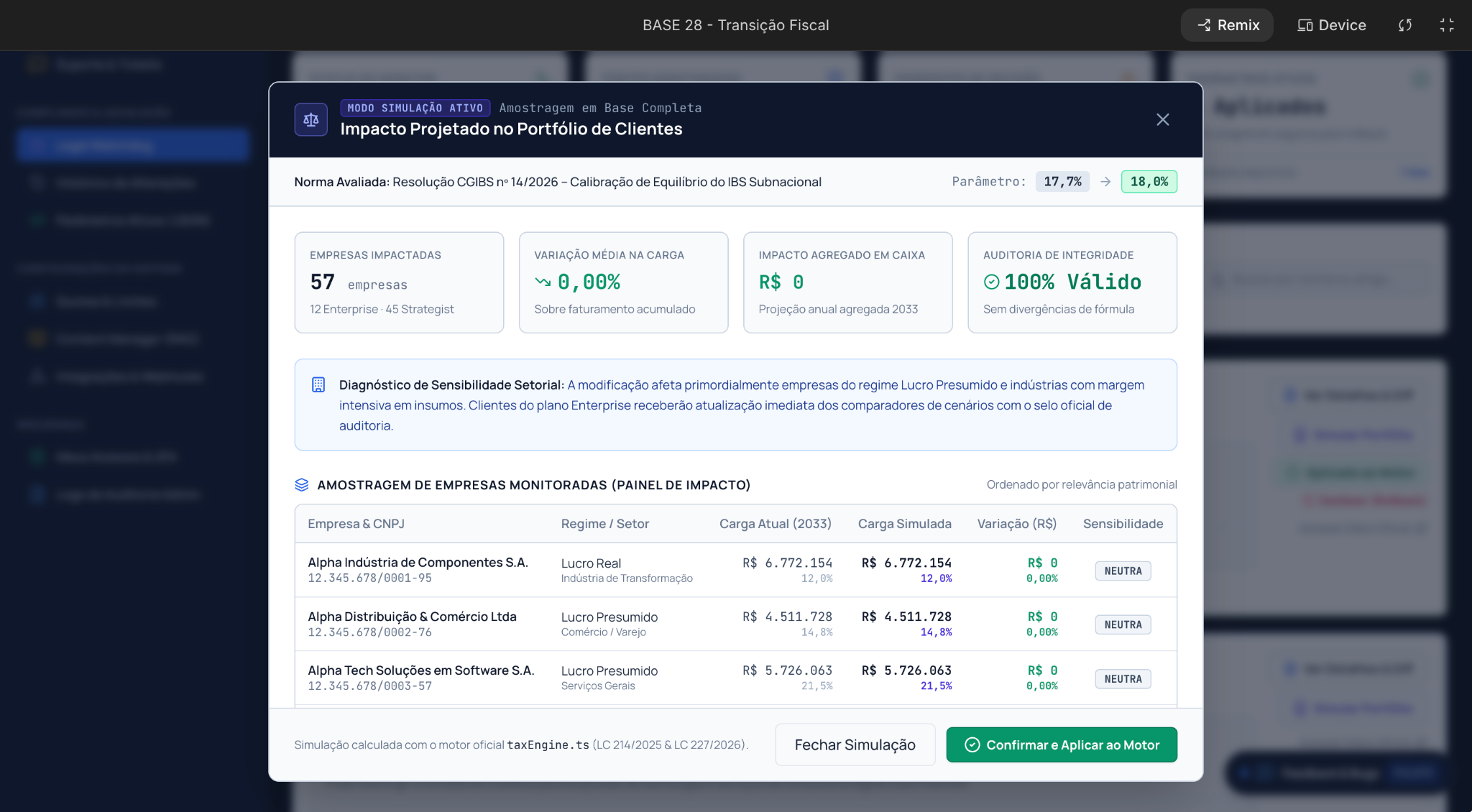
Task: Click the Variação (R$) column header
Action: pyautogui.click(x=1016, y=524)
